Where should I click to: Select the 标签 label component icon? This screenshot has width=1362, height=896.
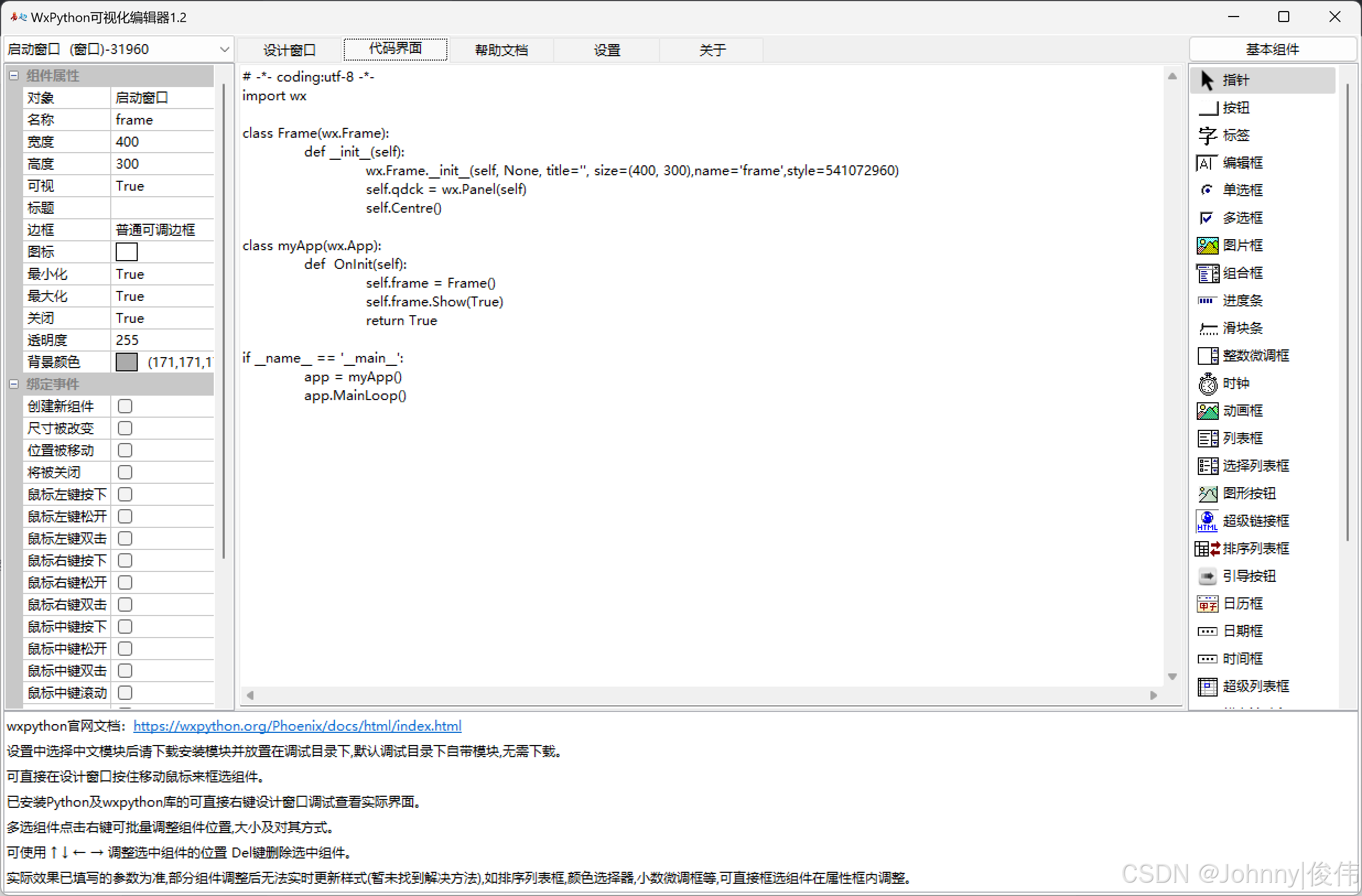click(1208, 135)
